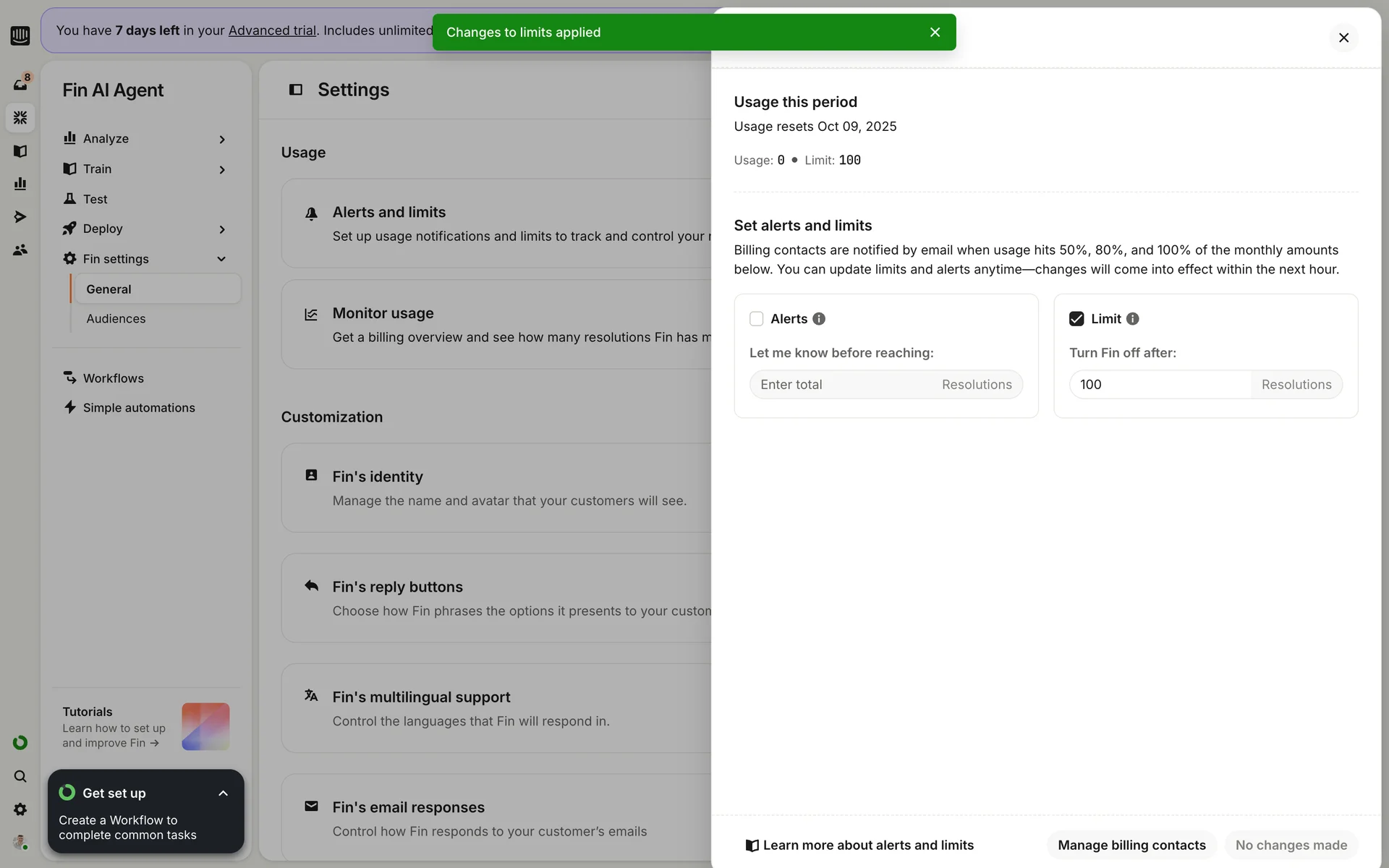Viewport: 1389px width, 868px height.
Task: Enable the Alerts checkbox
Action: 757,319
